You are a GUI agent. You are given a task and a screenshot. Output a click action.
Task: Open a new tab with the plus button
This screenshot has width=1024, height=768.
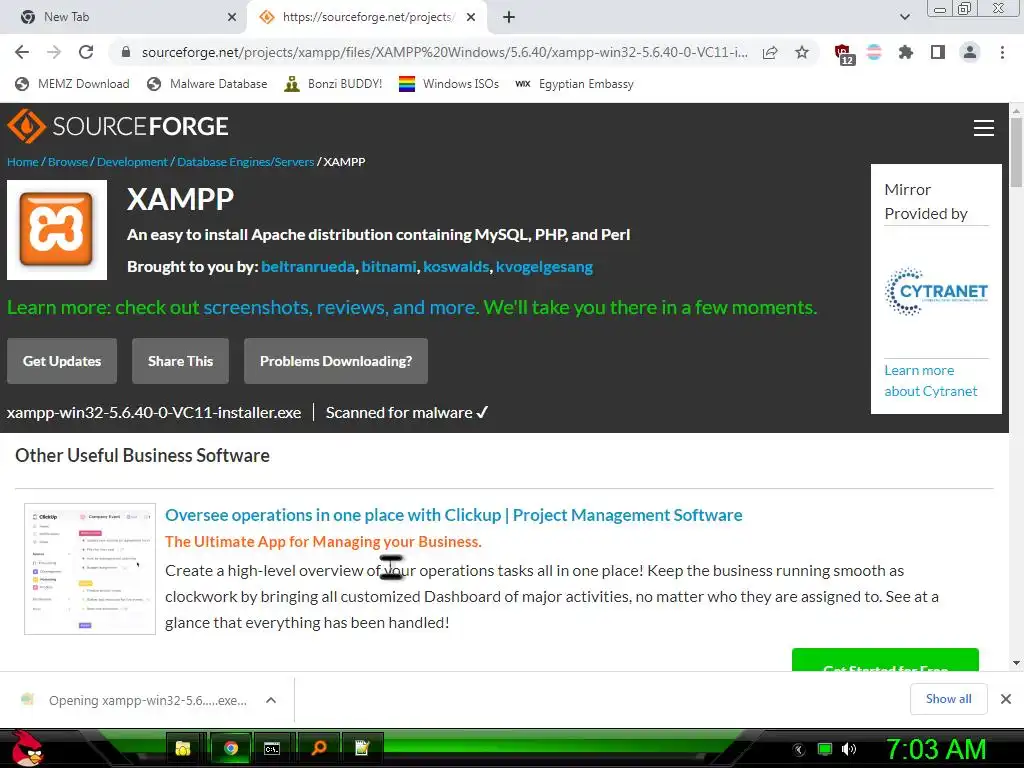coord(509,17)
